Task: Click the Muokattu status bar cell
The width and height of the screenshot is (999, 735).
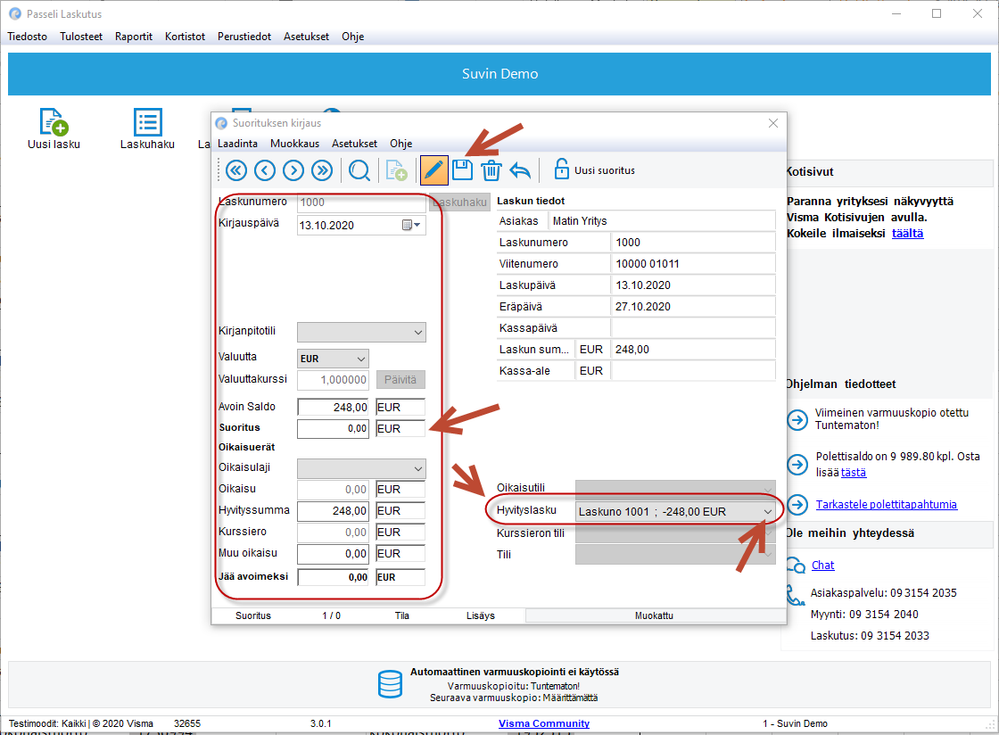Action: point(655,616)
